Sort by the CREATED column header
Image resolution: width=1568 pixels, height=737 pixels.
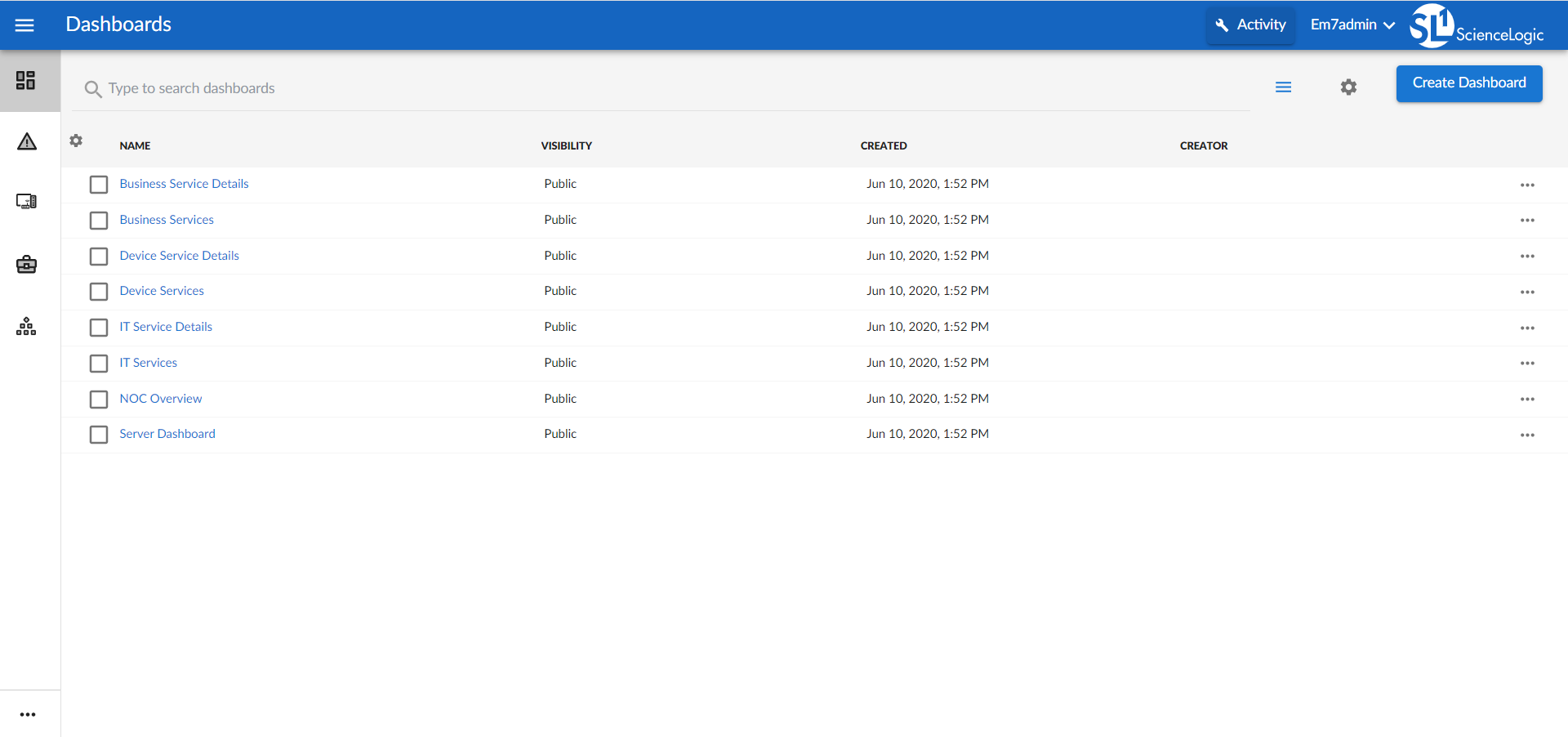click(883, 146)
